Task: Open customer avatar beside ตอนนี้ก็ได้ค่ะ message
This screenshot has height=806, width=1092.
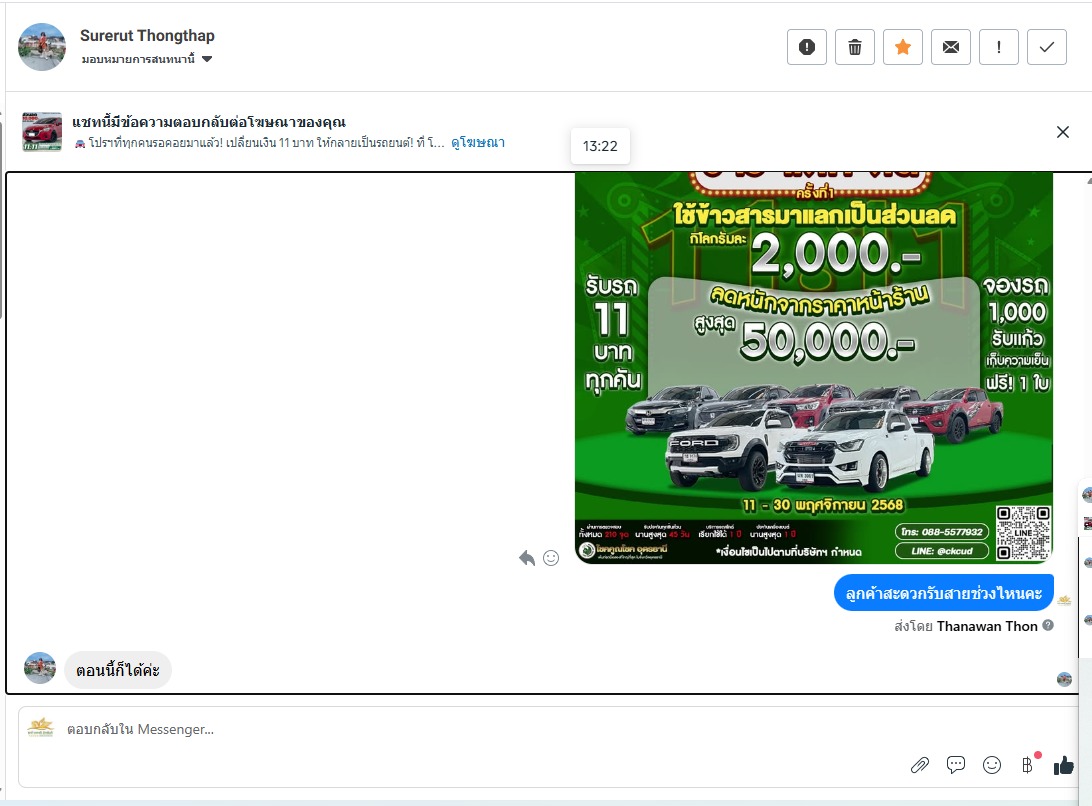Action: (40, 668)
